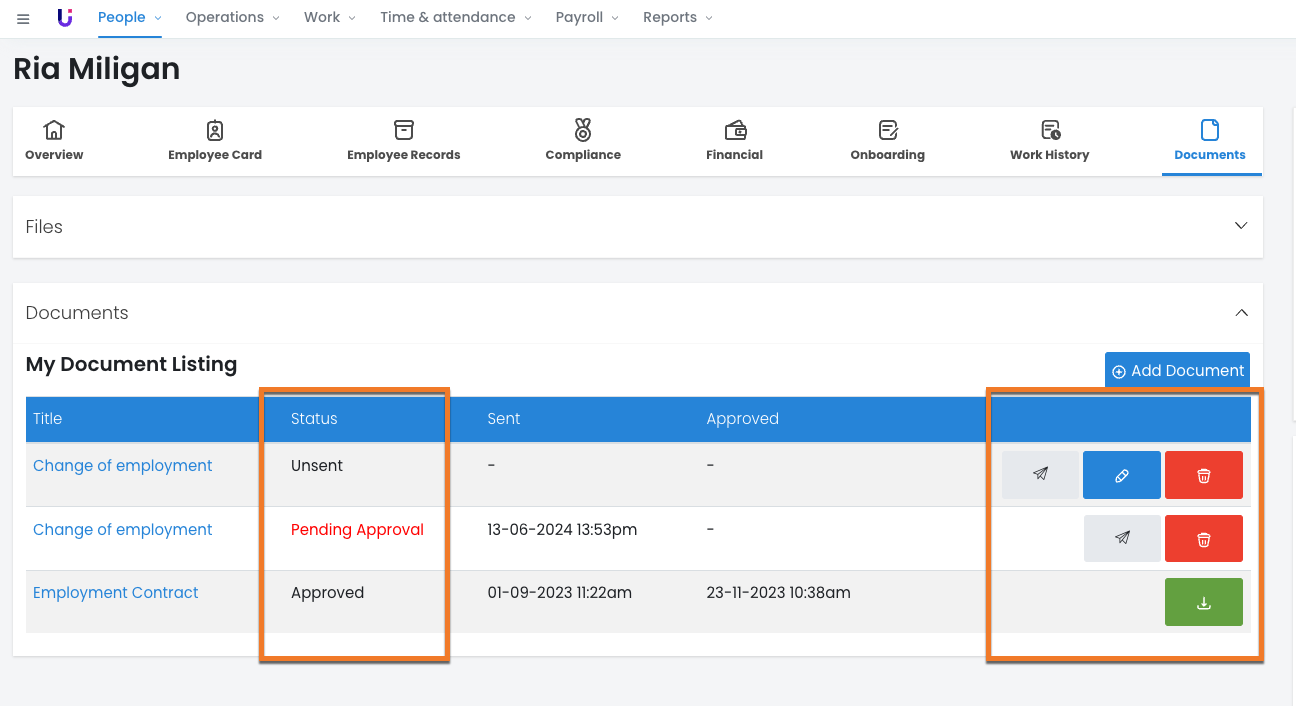
Task: Open the first Change of employment link
Action: click(123, 466)
